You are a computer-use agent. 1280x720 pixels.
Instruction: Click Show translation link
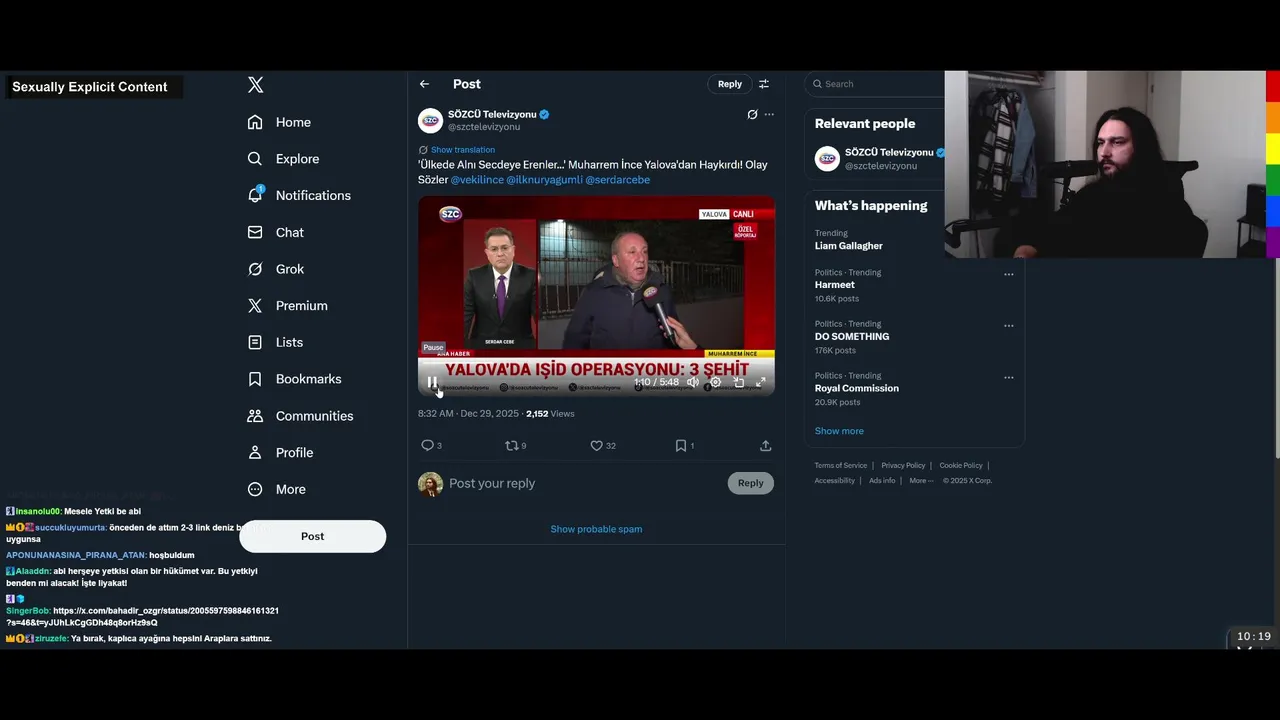tap(462, 150)
